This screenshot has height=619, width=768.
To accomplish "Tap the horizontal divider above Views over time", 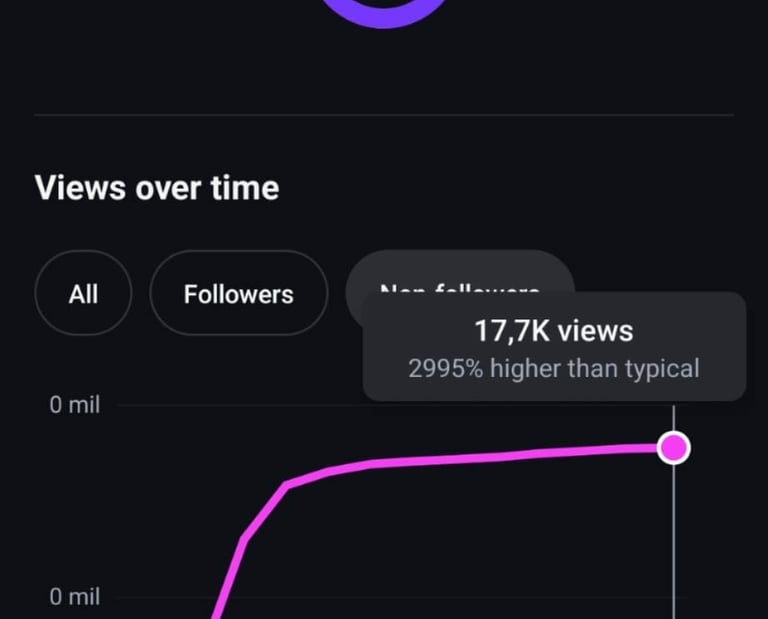I will pos(384,115).
